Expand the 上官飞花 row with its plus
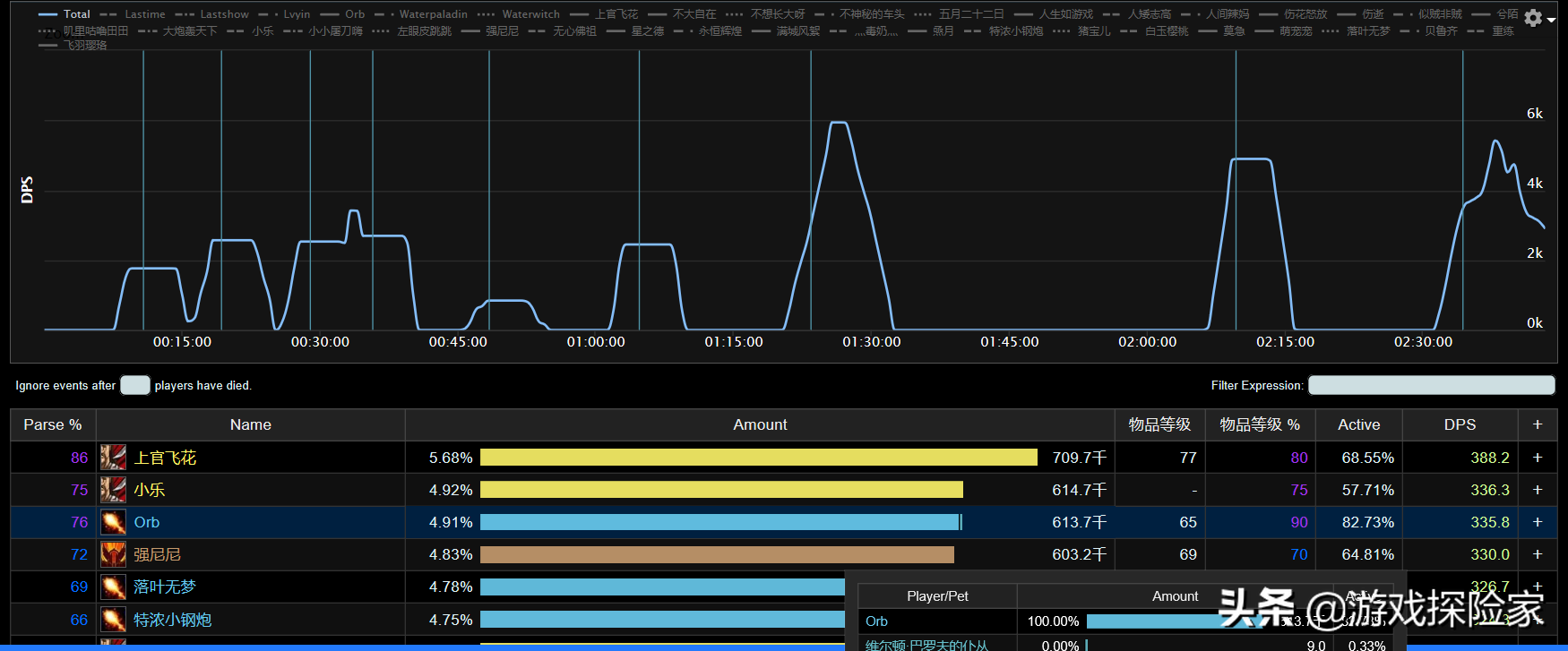The image size is (1568, 651). pos(1538,458)
